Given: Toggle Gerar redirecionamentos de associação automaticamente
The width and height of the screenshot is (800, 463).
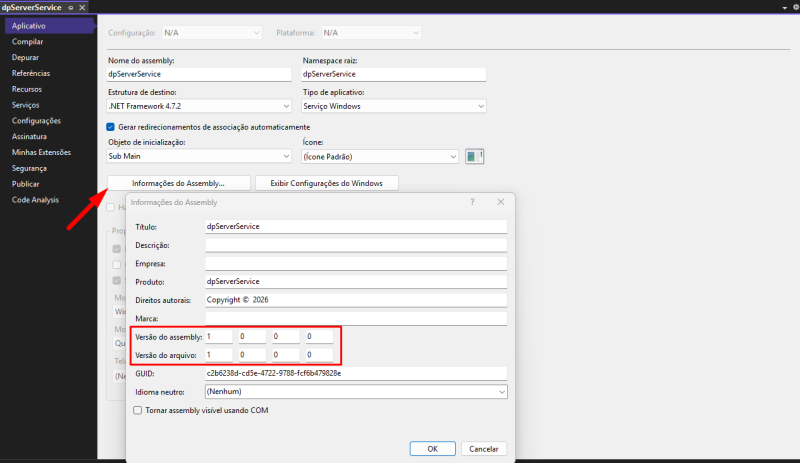Looking at the screenshot, I should click(x=110, y=127).
